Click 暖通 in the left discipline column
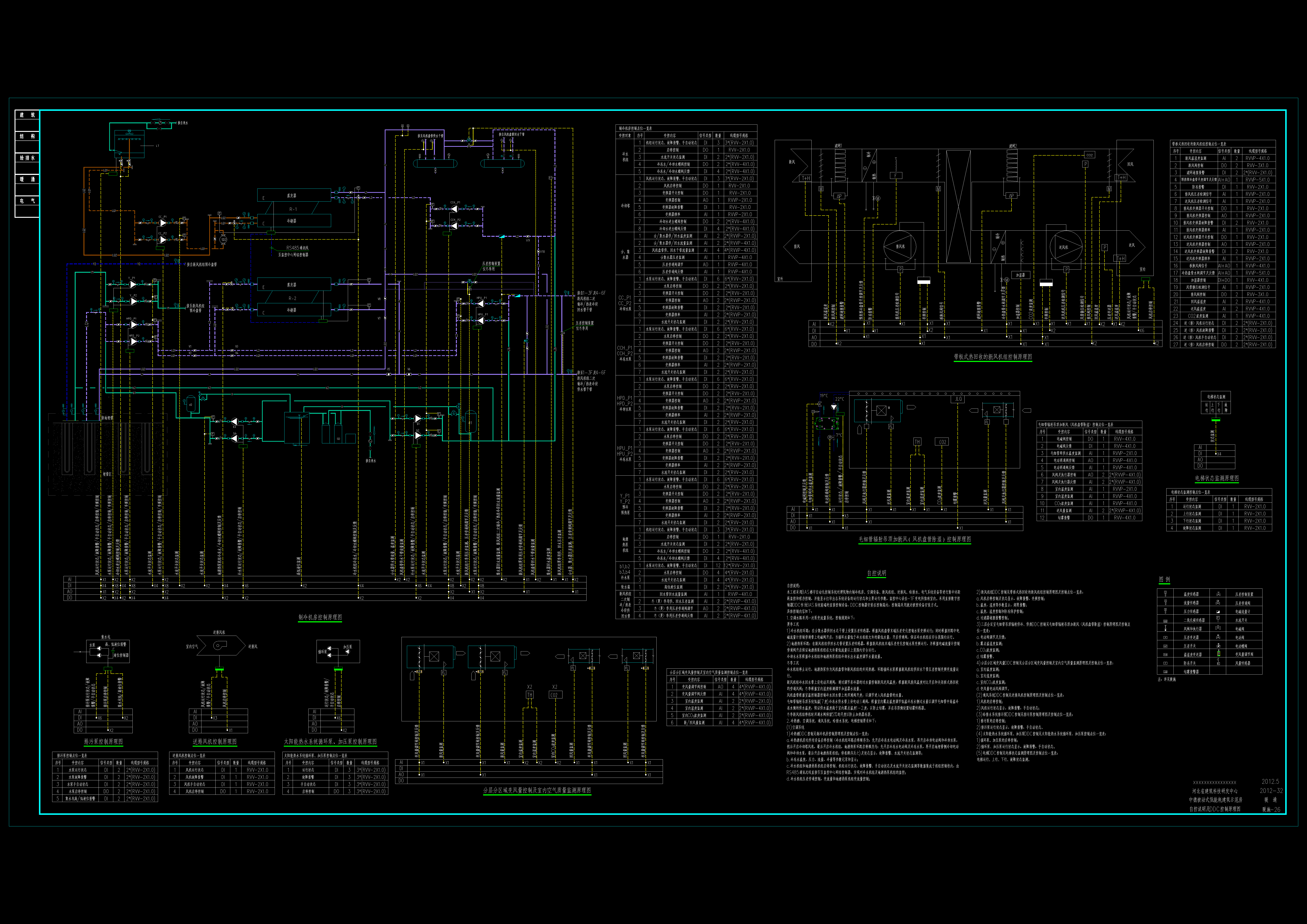Image resolution: width=1307 pixels, height=924 pixels. click(x=27, y=179)
